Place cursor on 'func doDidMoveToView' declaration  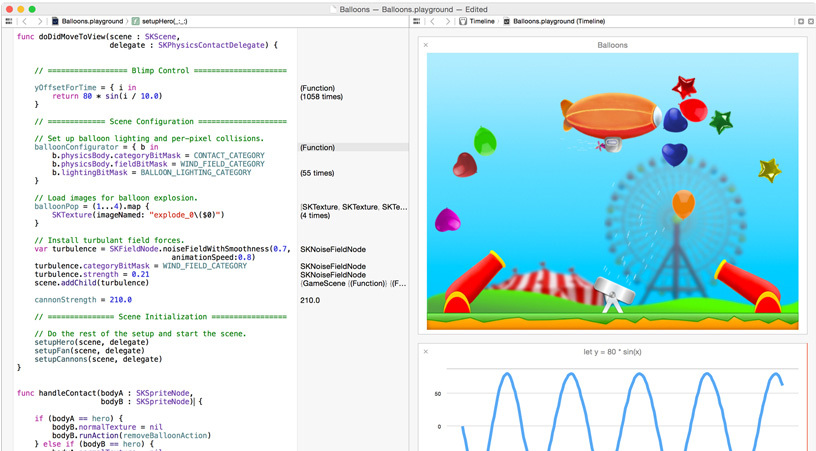click(98, 37)
